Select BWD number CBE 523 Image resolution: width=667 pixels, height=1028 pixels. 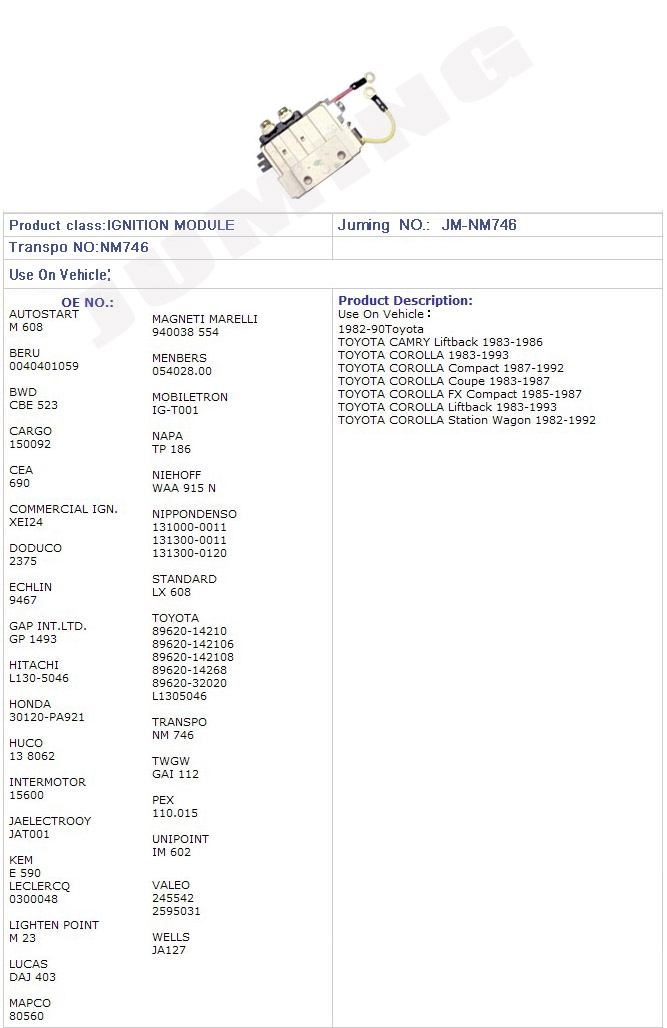[33, 405]
